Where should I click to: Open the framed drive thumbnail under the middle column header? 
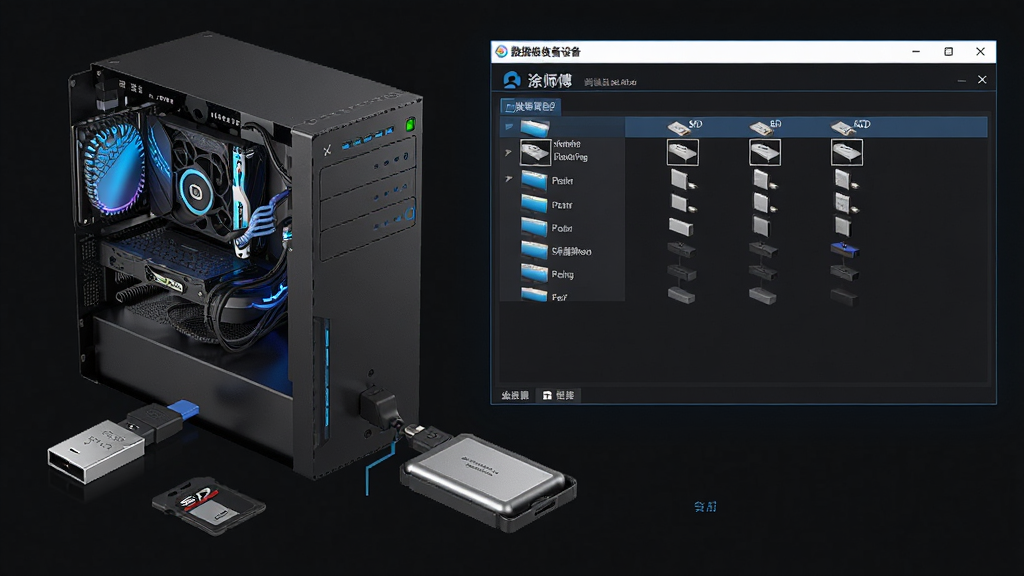point(765,152)
